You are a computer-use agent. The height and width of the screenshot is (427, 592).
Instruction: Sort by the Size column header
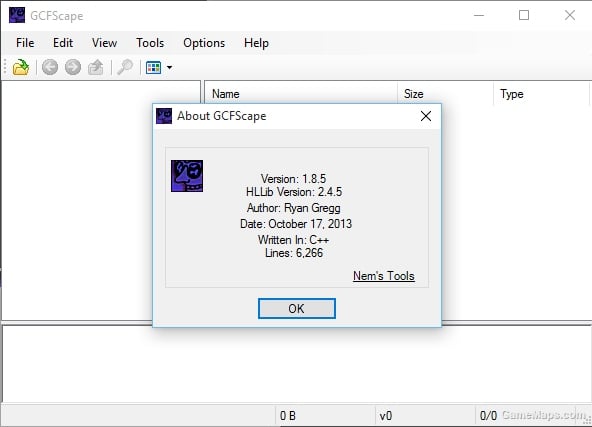[x=445, y=93]
